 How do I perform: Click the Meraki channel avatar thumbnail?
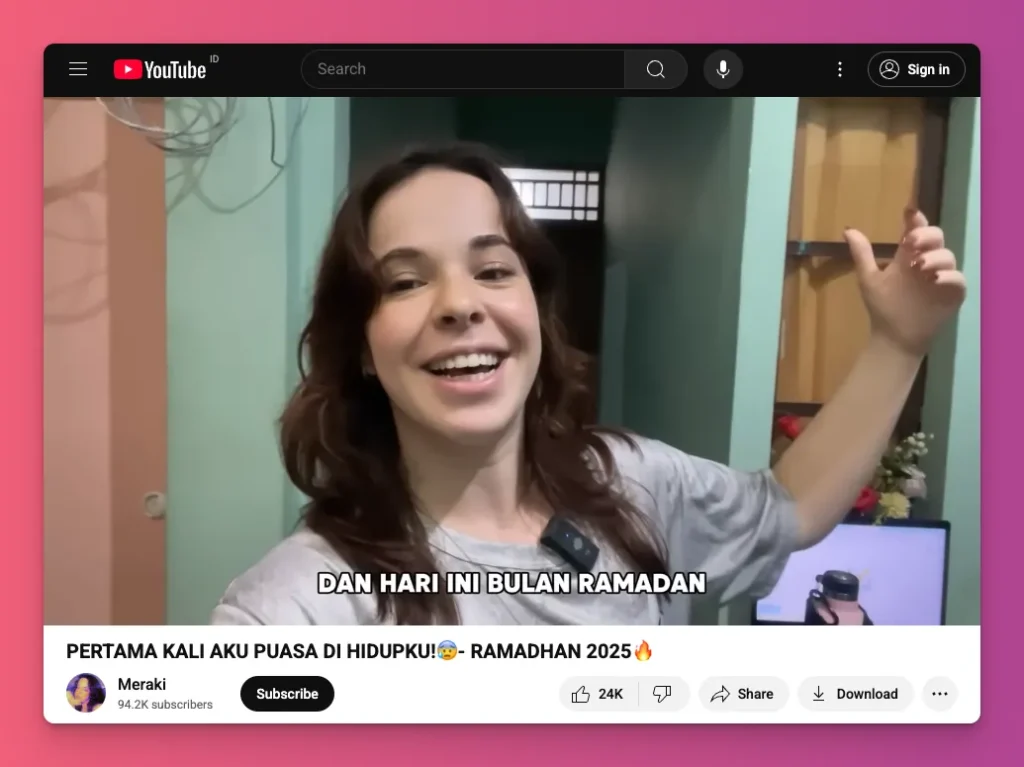pos(86,693)
